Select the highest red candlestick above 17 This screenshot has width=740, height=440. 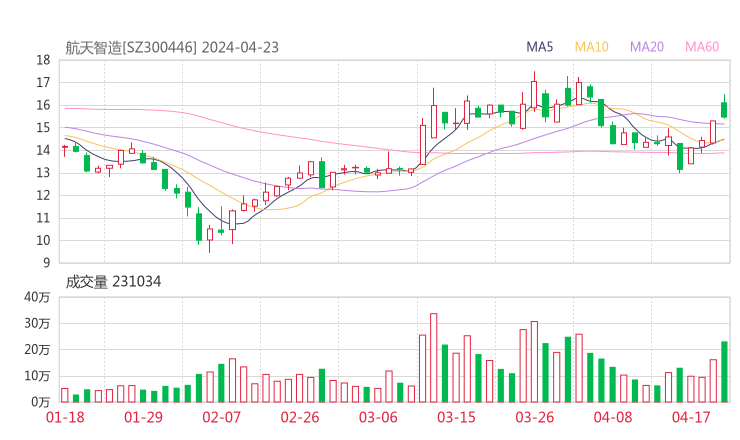tap(534, 94)
